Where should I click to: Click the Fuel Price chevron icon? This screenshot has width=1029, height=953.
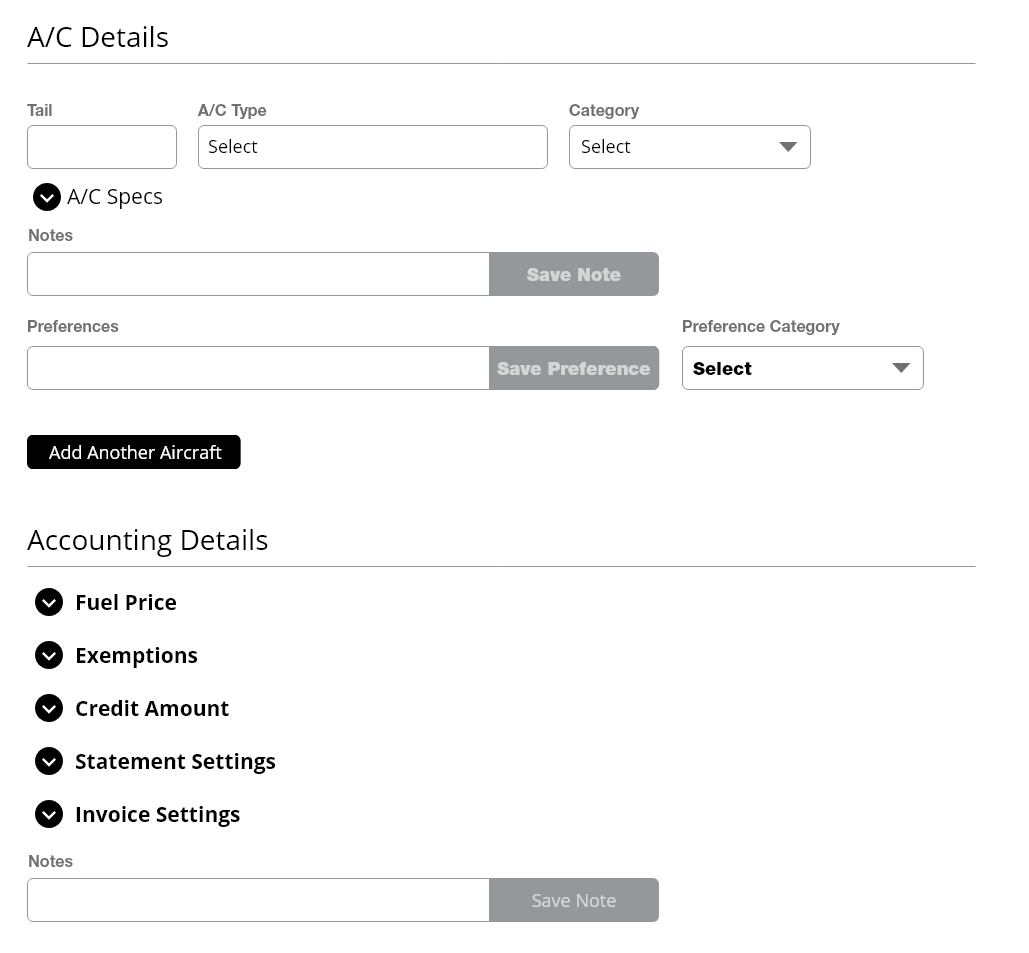coord(49,602)
